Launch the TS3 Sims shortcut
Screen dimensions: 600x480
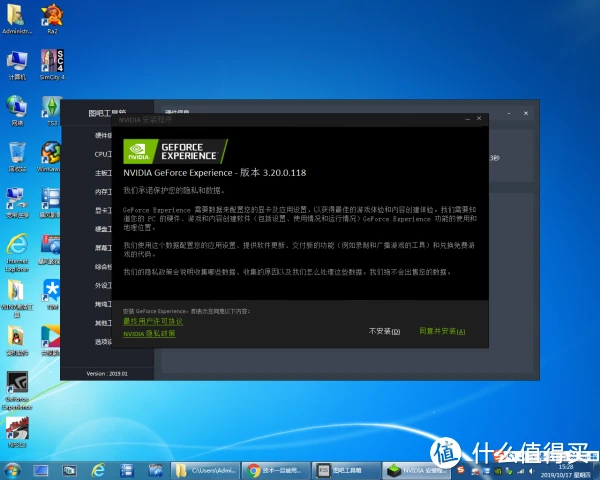pos(52,111)
